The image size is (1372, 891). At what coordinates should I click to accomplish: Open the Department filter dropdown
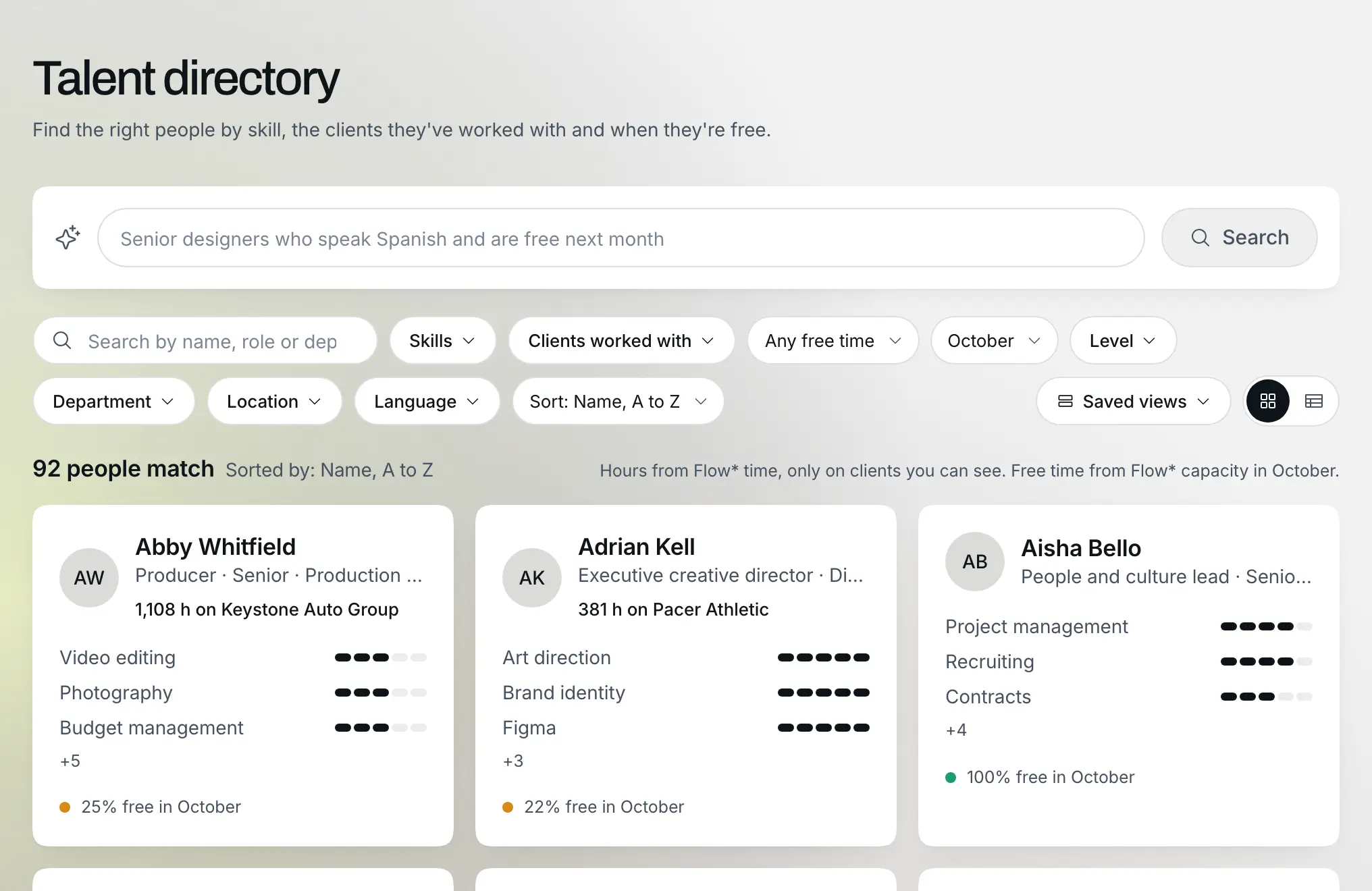point(114,401)
